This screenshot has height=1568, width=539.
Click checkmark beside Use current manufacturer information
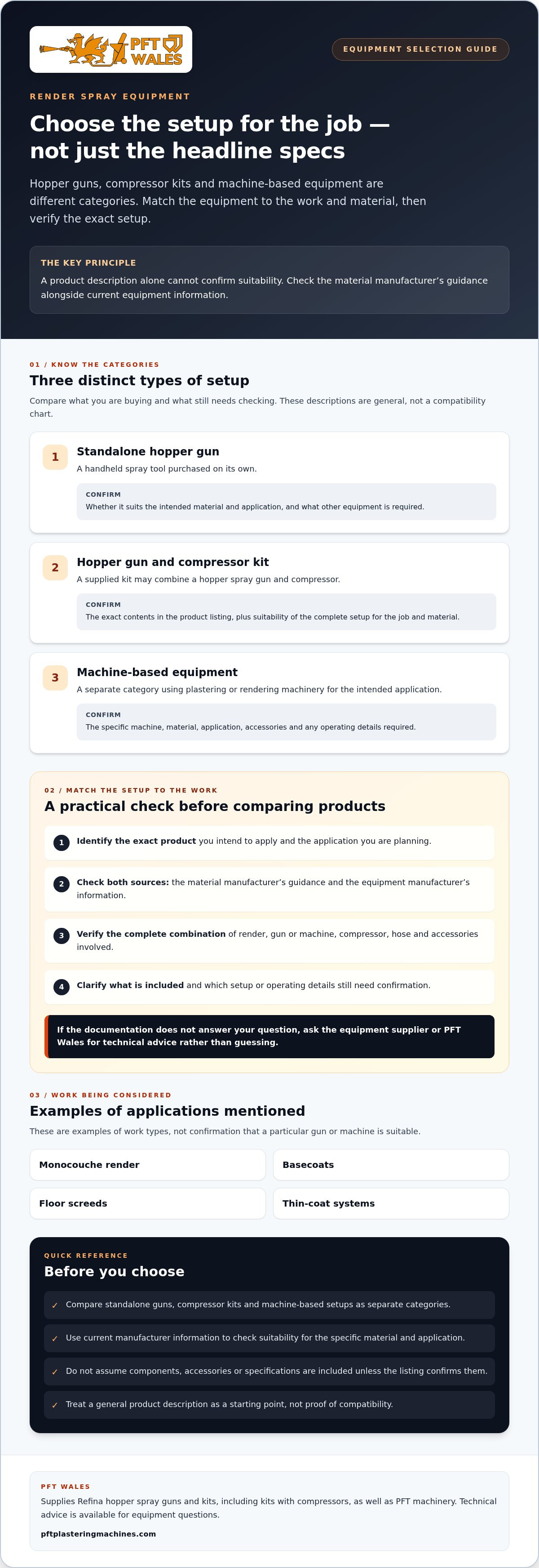click(55, 1339)
